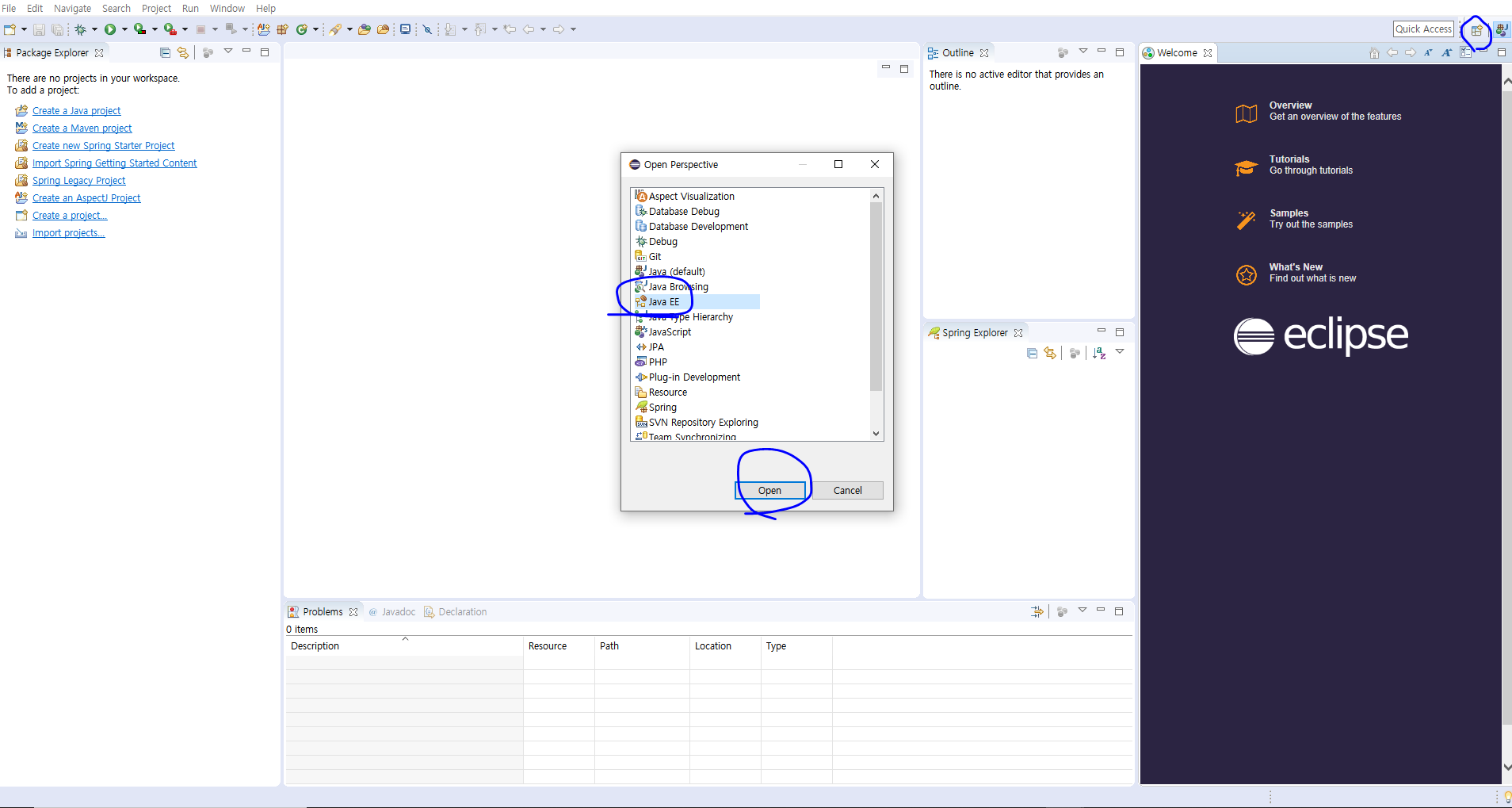Switch to the Javadoc tab
Screen dimensions: 1512x808
[392, 612]
